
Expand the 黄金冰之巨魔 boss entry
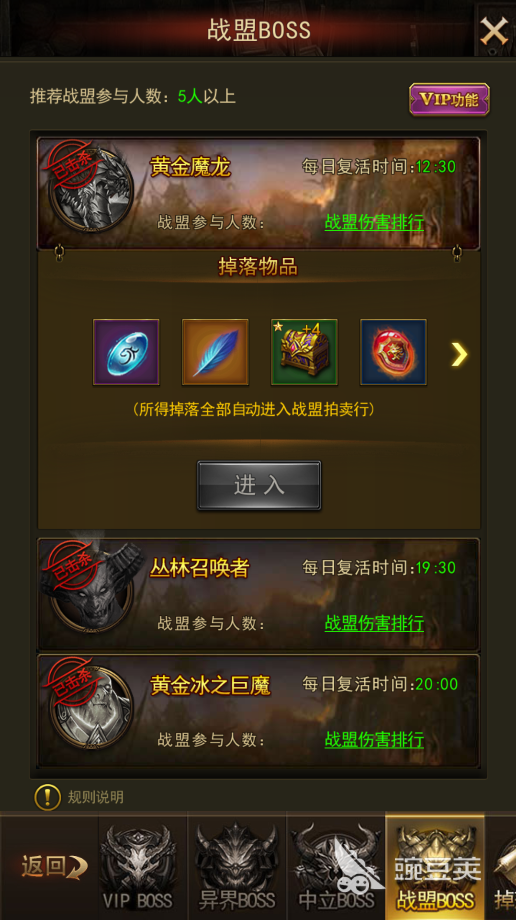(x=258, y=711)
